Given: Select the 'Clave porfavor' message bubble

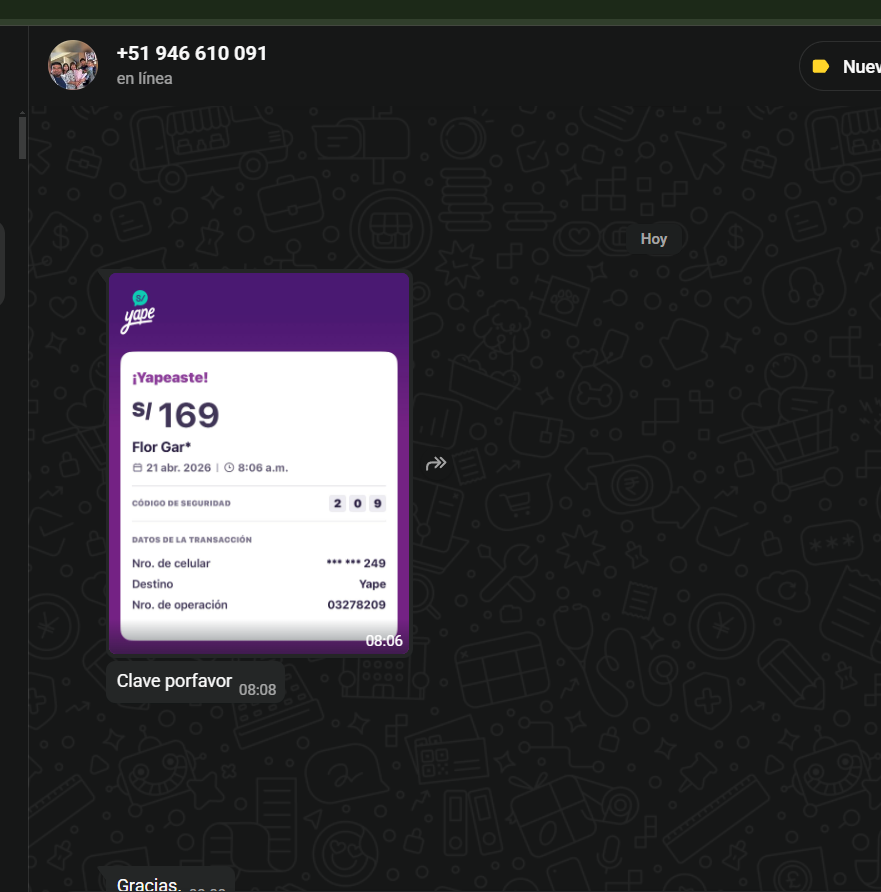Looking at the screenshot, I should coord(195,682).
